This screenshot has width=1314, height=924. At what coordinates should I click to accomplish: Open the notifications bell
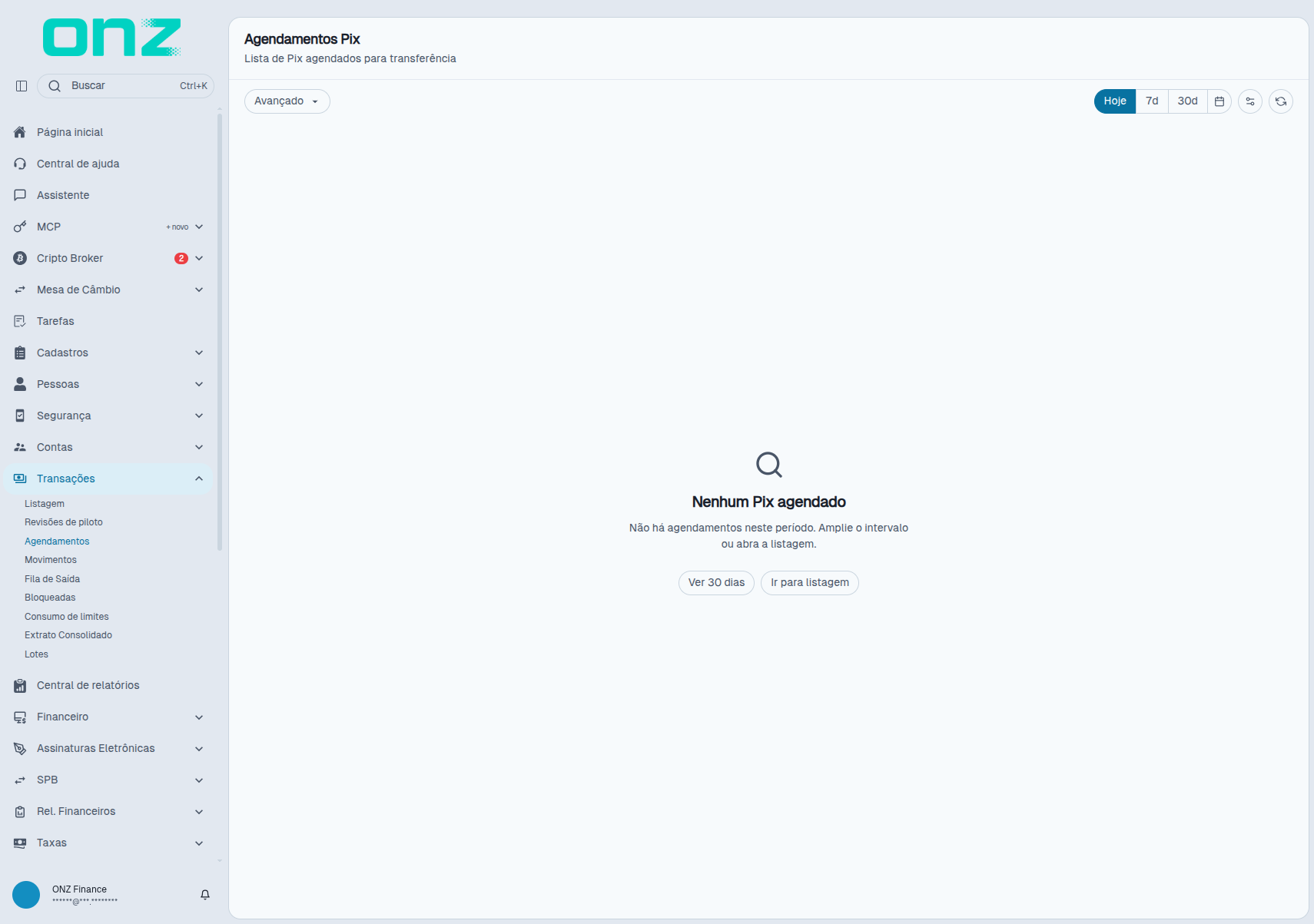tap(205, 895)
